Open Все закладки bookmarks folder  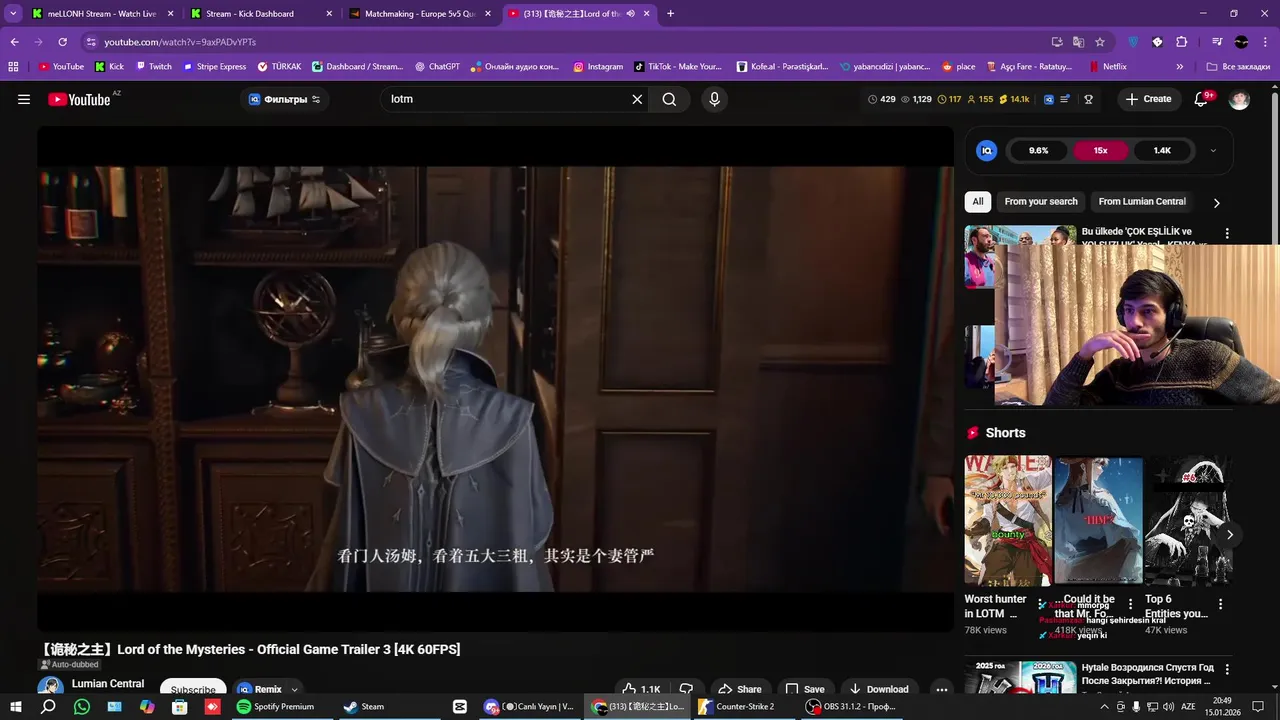[1238, 67]
